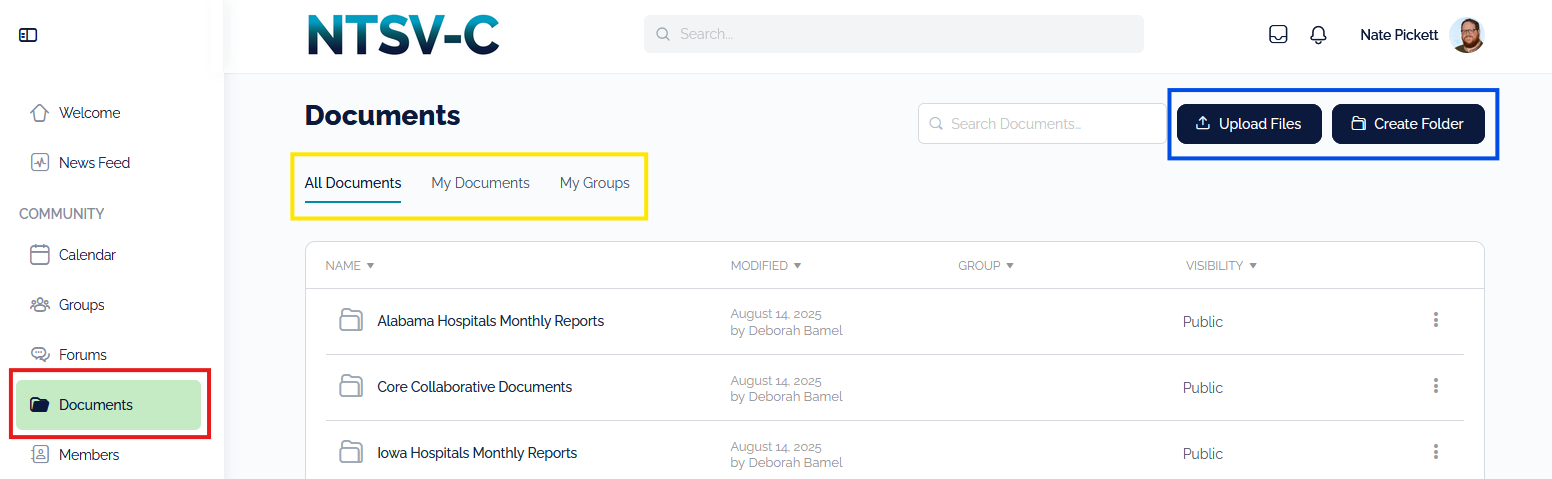Switch to the My Documents tab

480,183
